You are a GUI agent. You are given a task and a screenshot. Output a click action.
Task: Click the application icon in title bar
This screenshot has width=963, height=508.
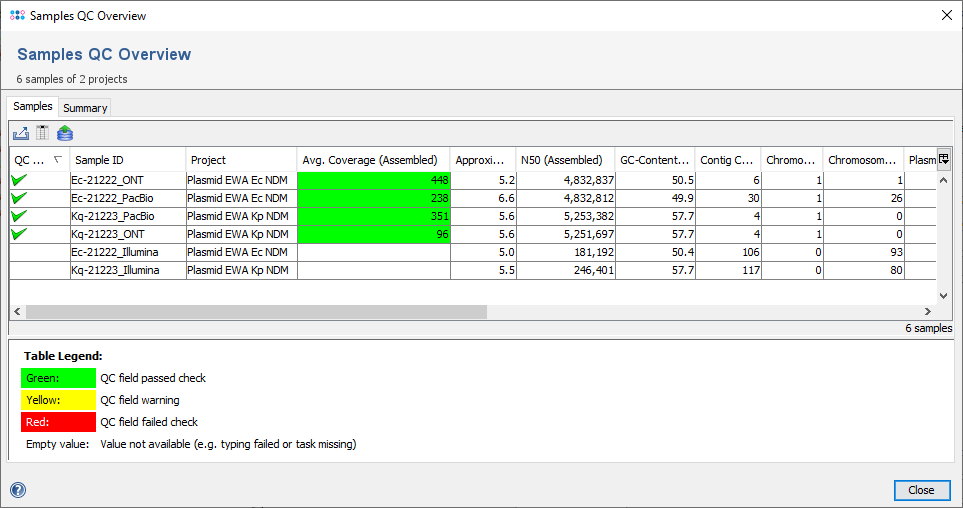click(17, 15)
